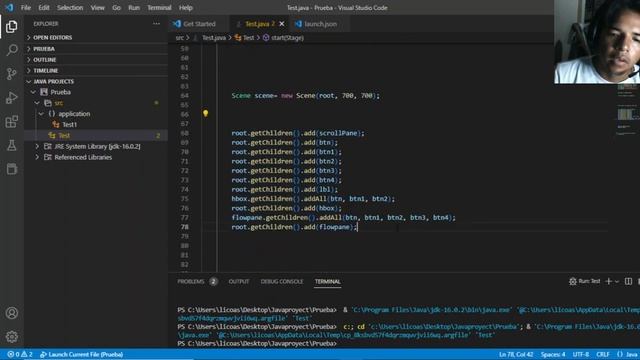Screen dimensions: 640x360
Task: Click Ln 78, Col 42 status item
Action: click(x=516, y=354)
